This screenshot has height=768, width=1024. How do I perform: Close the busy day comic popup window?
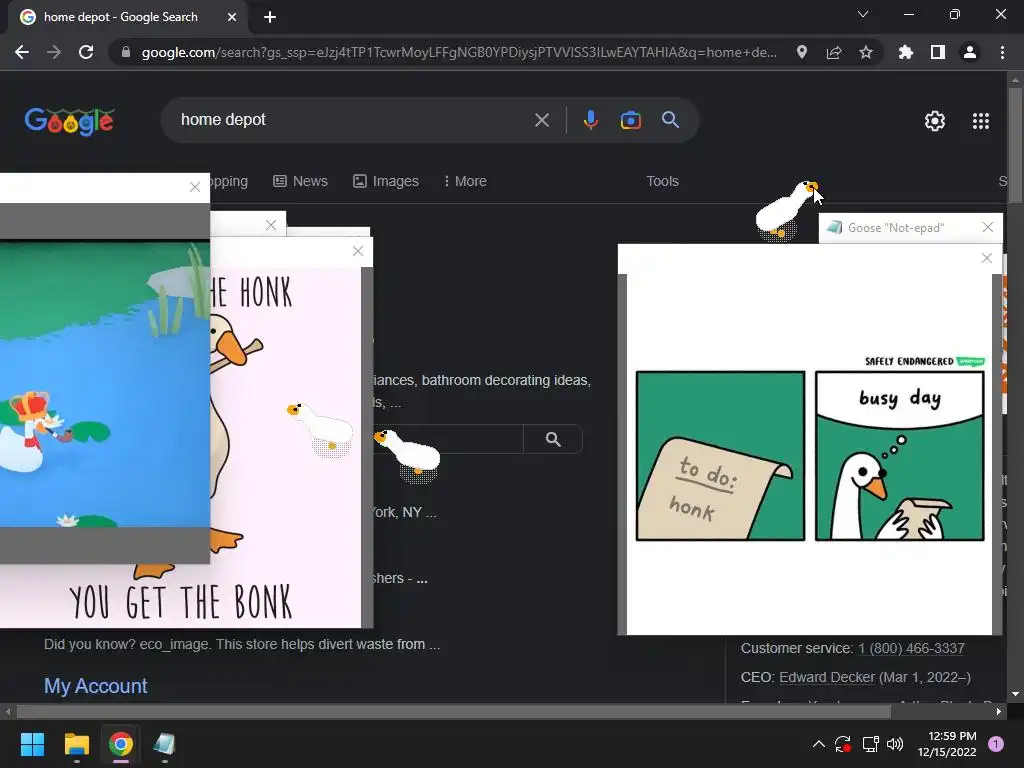pyautogui.click(x=987, y=258)
